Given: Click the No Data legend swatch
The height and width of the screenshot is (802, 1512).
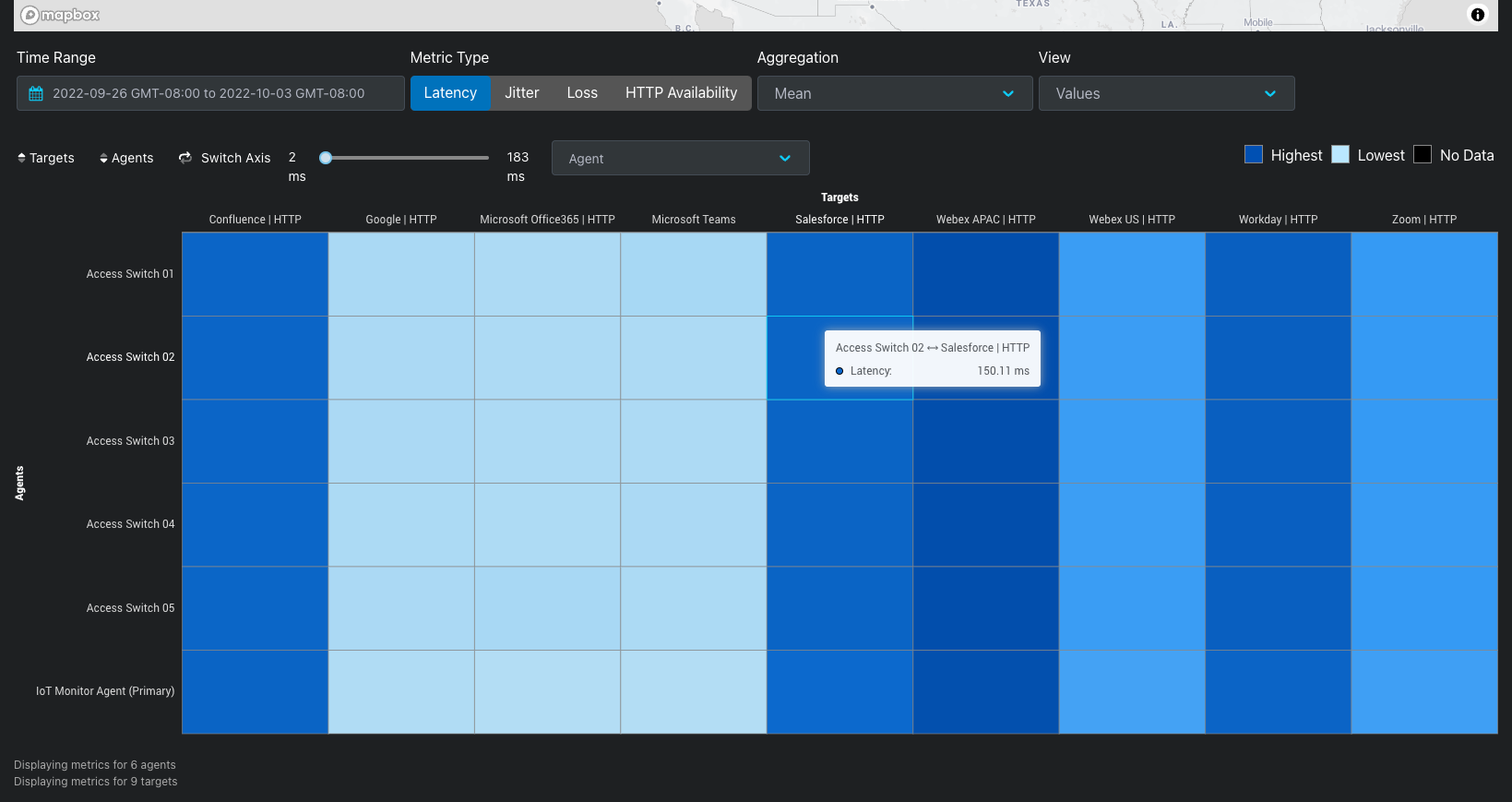Looking at the screenshot, I should (1423, 154).
